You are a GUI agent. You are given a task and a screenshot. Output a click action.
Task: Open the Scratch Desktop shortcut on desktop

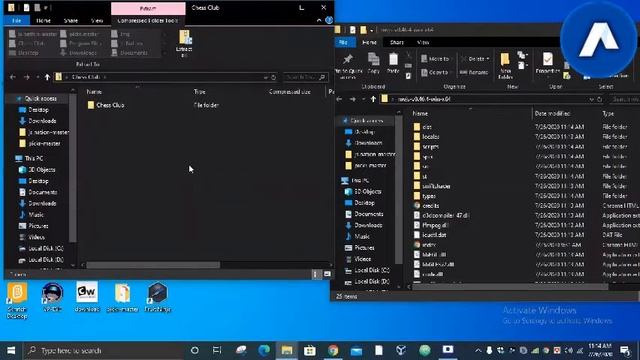[17, 300]
